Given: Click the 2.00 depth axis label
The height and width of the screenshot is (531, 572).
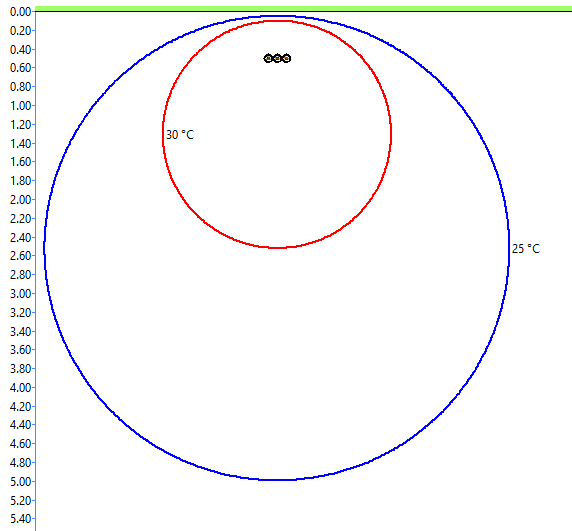Looking at the screenshot, I should [20, 200].
